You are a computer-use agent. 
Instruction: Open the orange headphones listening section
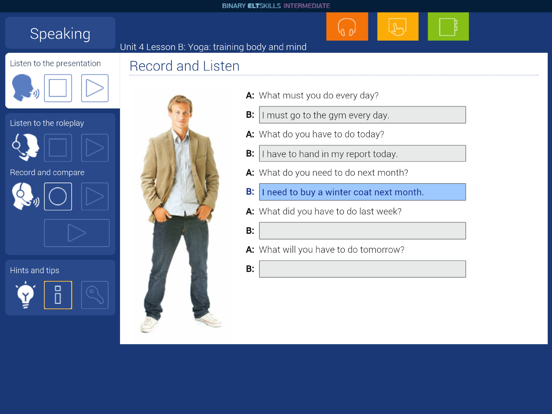347,27
